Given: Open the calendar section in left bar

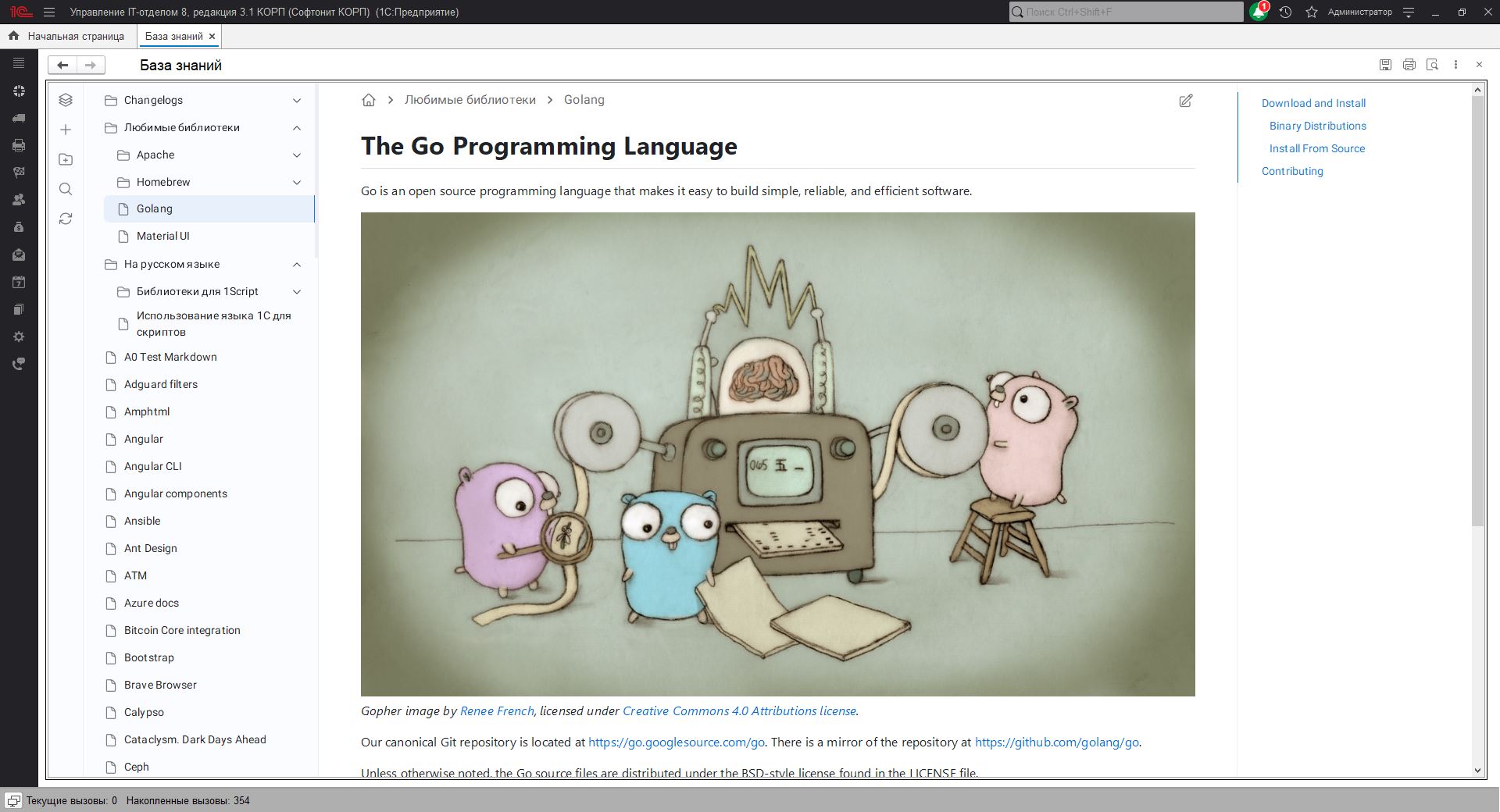Looking at the screenshot, I should pos(19,282).
